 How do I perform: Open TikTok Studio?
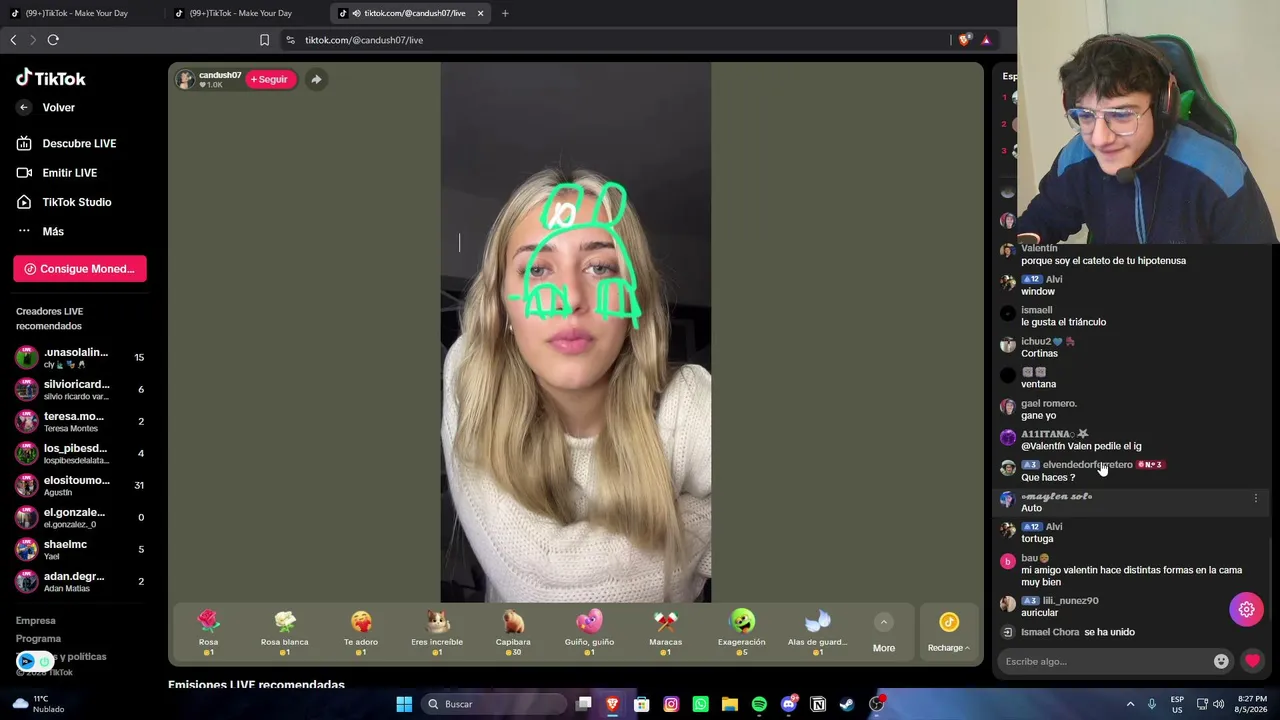click(64, 202)
